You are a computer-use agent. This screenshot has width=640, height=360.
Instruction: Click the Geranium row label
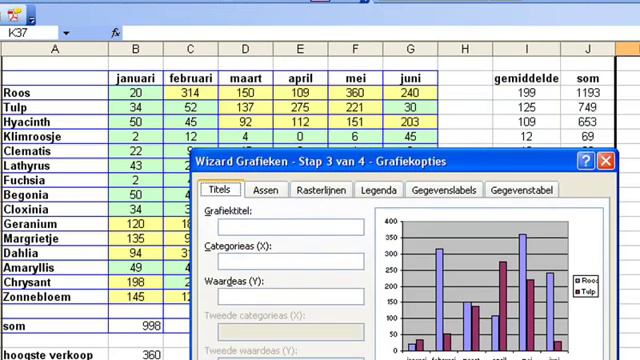(x=55, y=224)
